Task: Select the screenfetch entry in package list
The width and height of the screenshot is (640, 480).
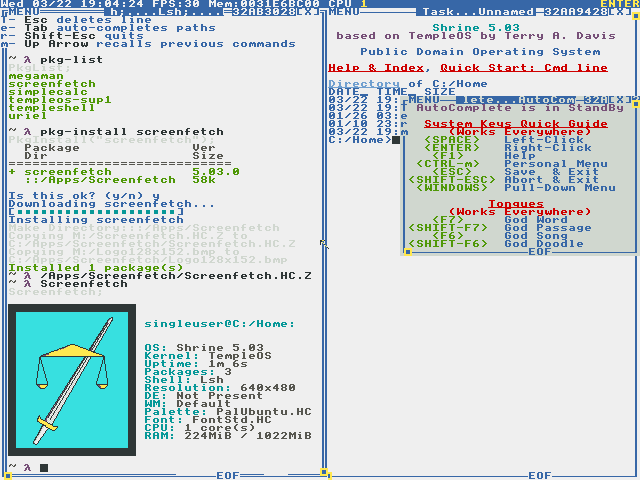Action: (x=52, y=84)
